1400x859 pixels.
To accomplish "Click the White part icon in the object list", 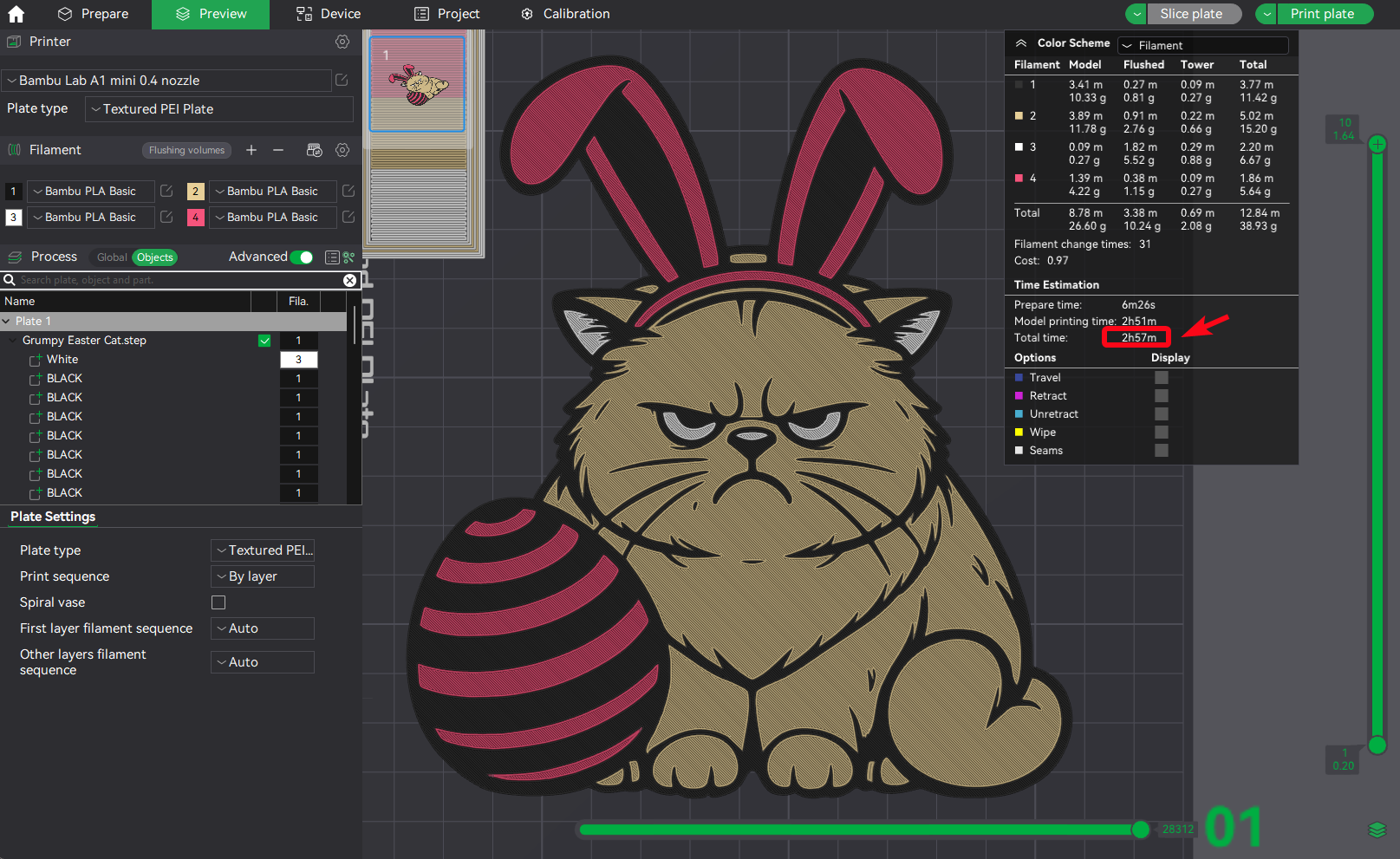I will 36,360.
